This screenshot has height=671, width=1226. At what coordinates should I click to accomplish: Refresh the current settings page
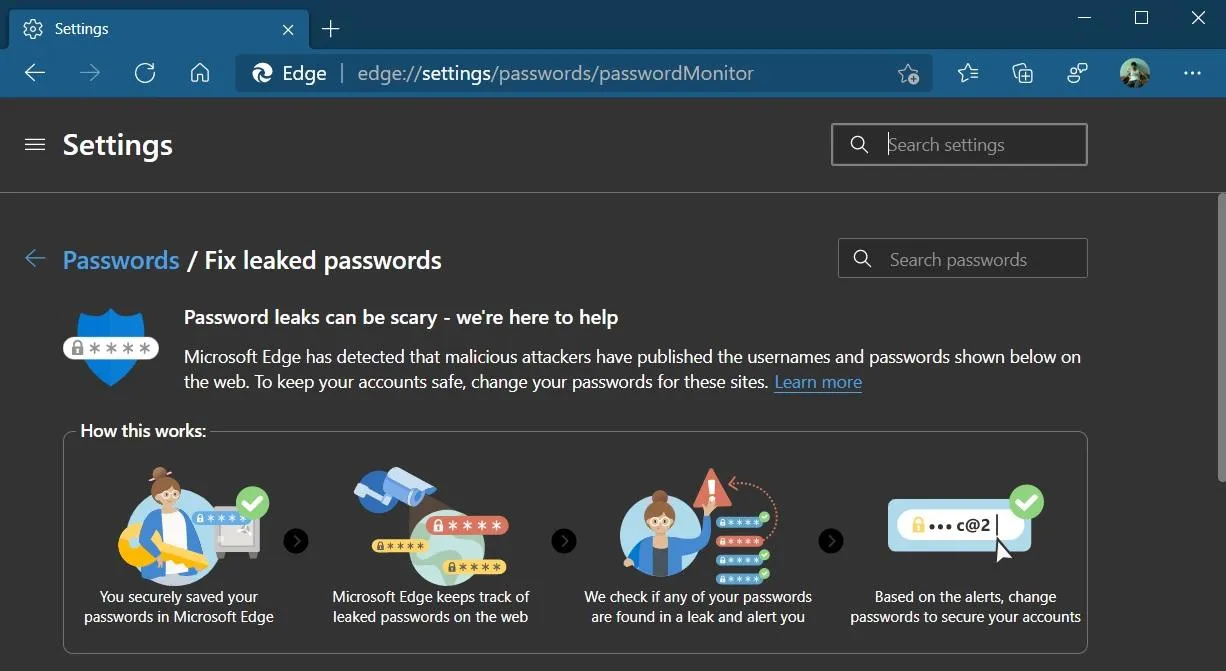click(x=145, y=72)
